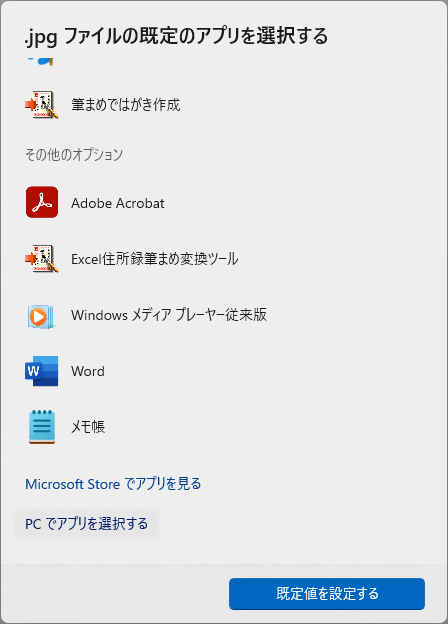Select the Word label text
Image resolution: width=448 pixels, height=624 pixels.
[88, 371]
